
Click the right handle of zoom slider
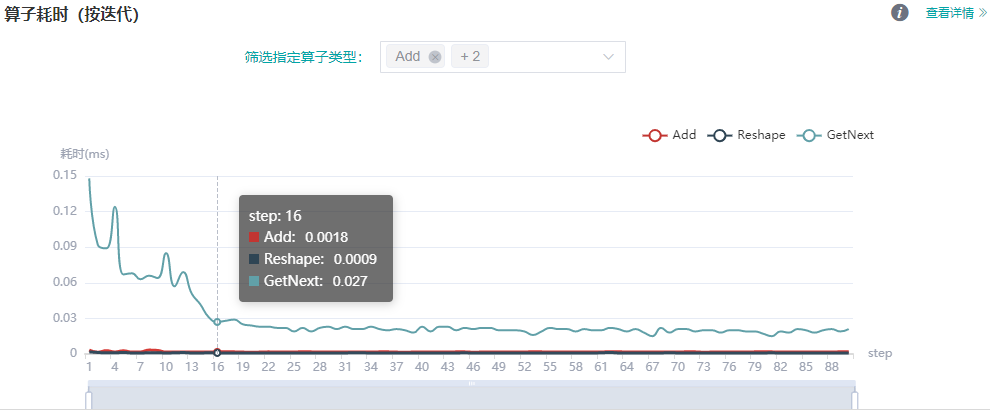tap(854, 400)
